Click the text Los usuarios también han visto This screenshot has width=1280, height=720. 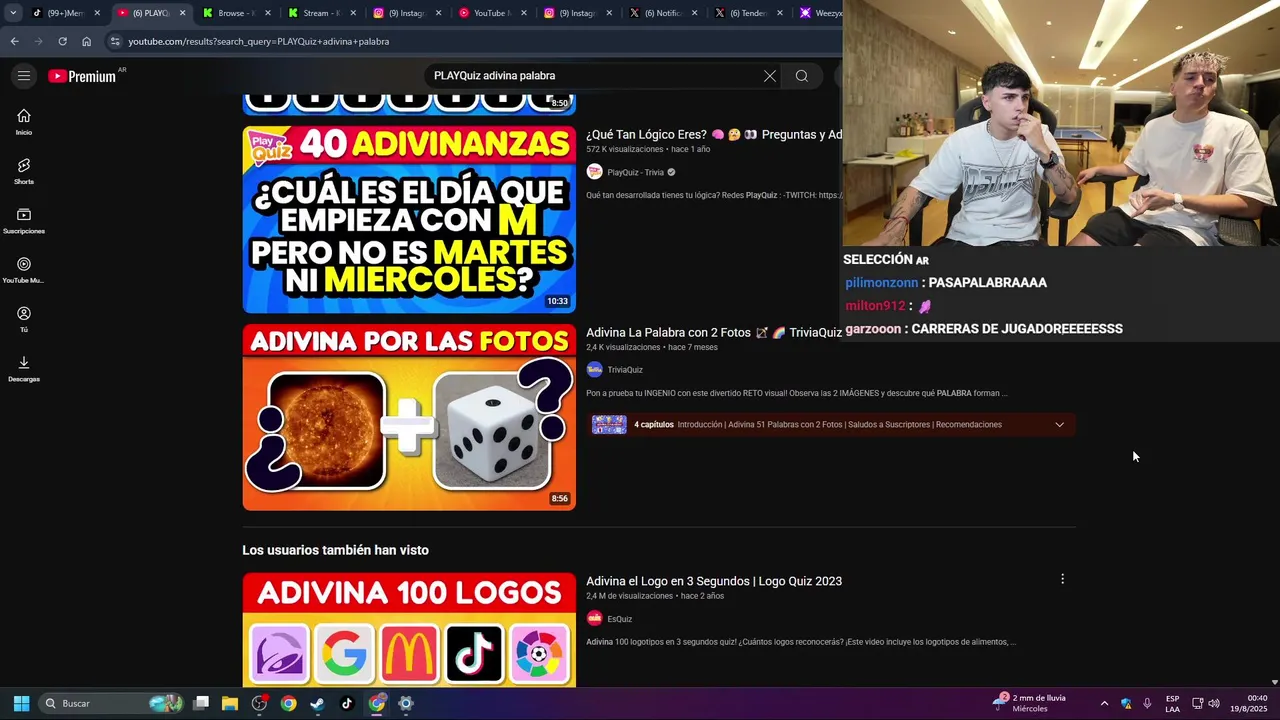tap(335, 550)
